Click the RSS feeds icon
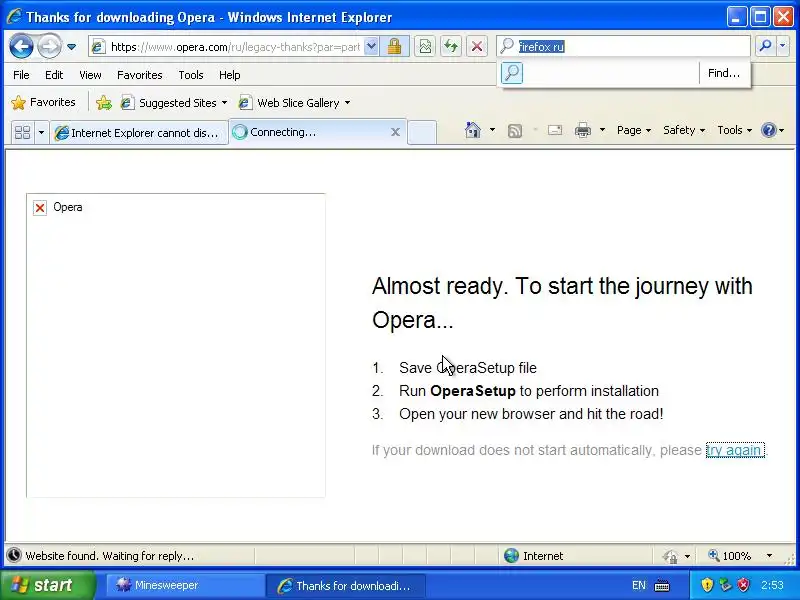The height and width of the screenshot is (600, 800). tap(515, 131)
